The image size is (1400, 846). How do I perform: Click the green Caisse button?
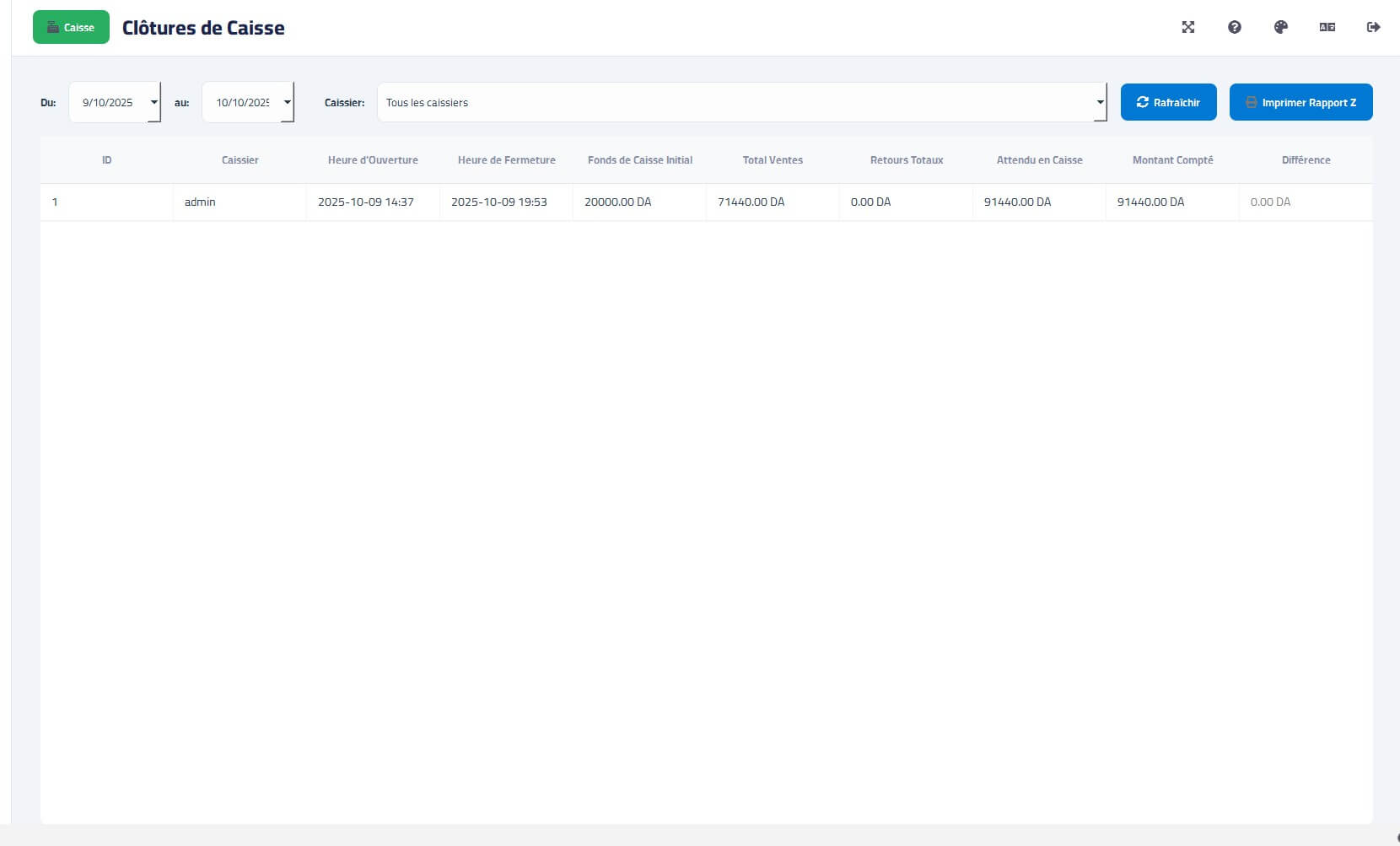71,27
